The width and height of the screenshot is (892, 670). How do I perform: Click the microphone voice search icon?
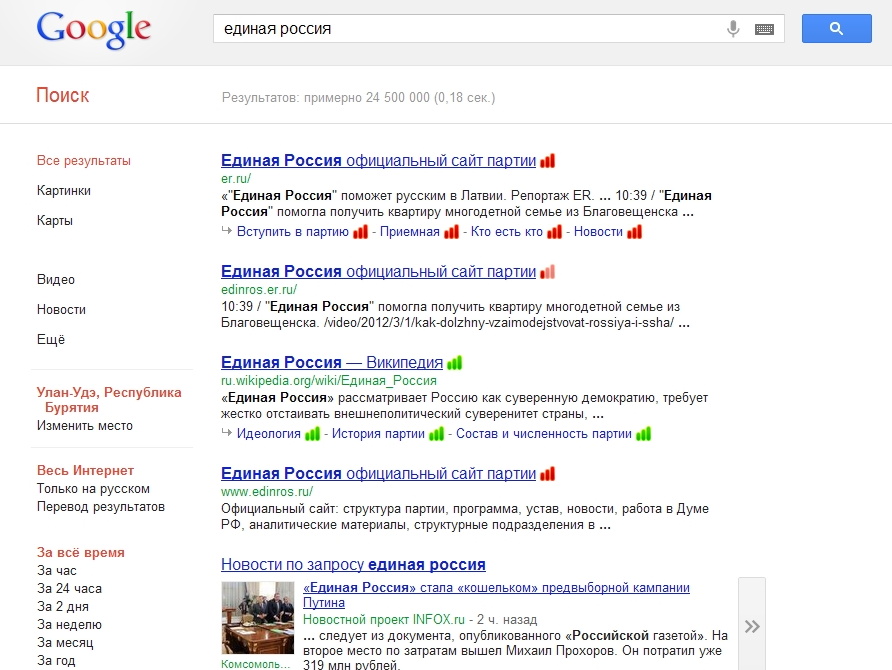coord(733,28)
